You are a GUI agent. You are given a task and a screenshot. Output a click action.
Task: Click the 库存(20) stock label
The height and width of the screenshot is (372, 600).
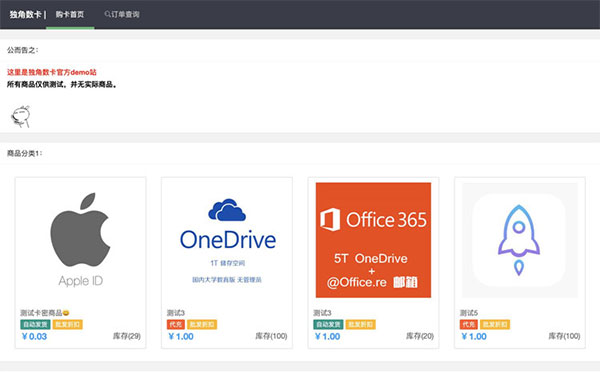click(420, 336)
